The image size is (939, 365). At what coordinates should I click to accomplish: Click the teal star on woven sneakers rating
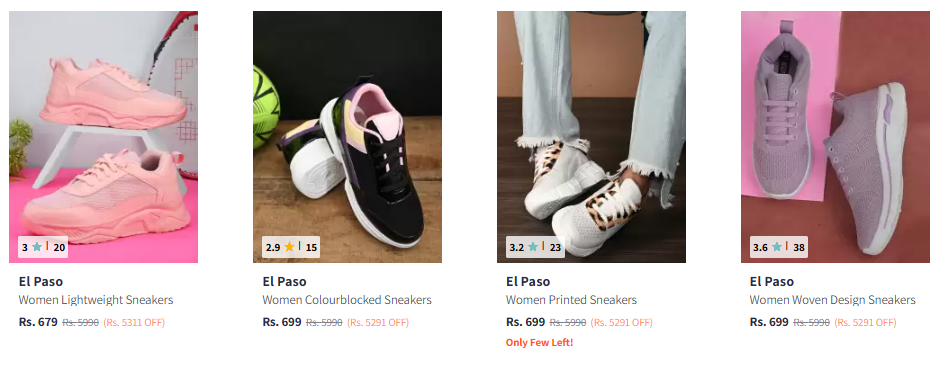[x=777, y=247]
